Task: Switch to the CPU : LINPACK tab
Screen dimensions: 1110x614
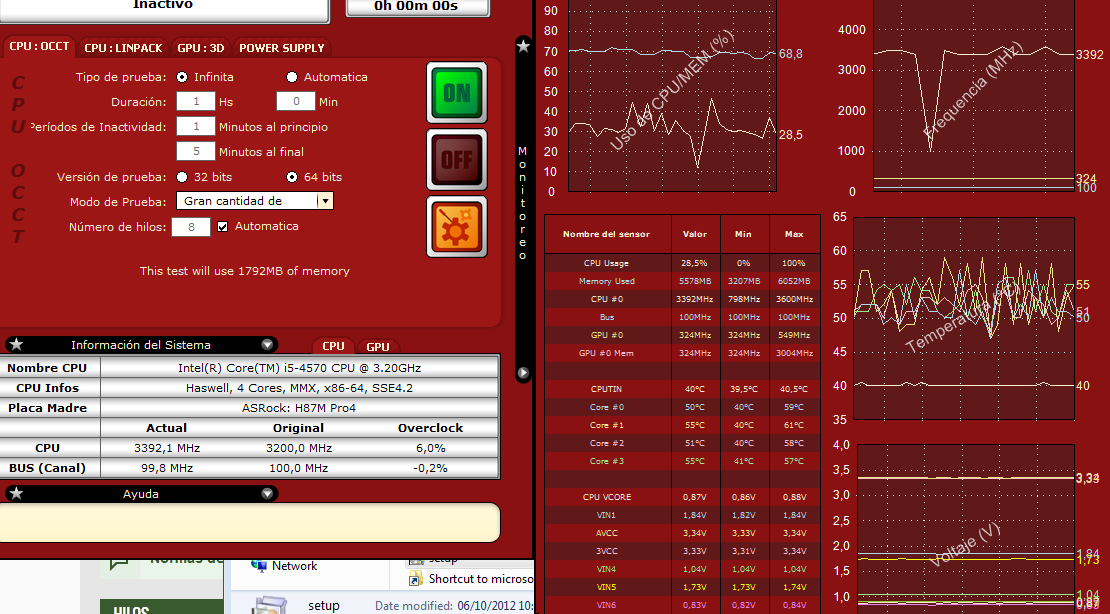Action: [123, 47]
